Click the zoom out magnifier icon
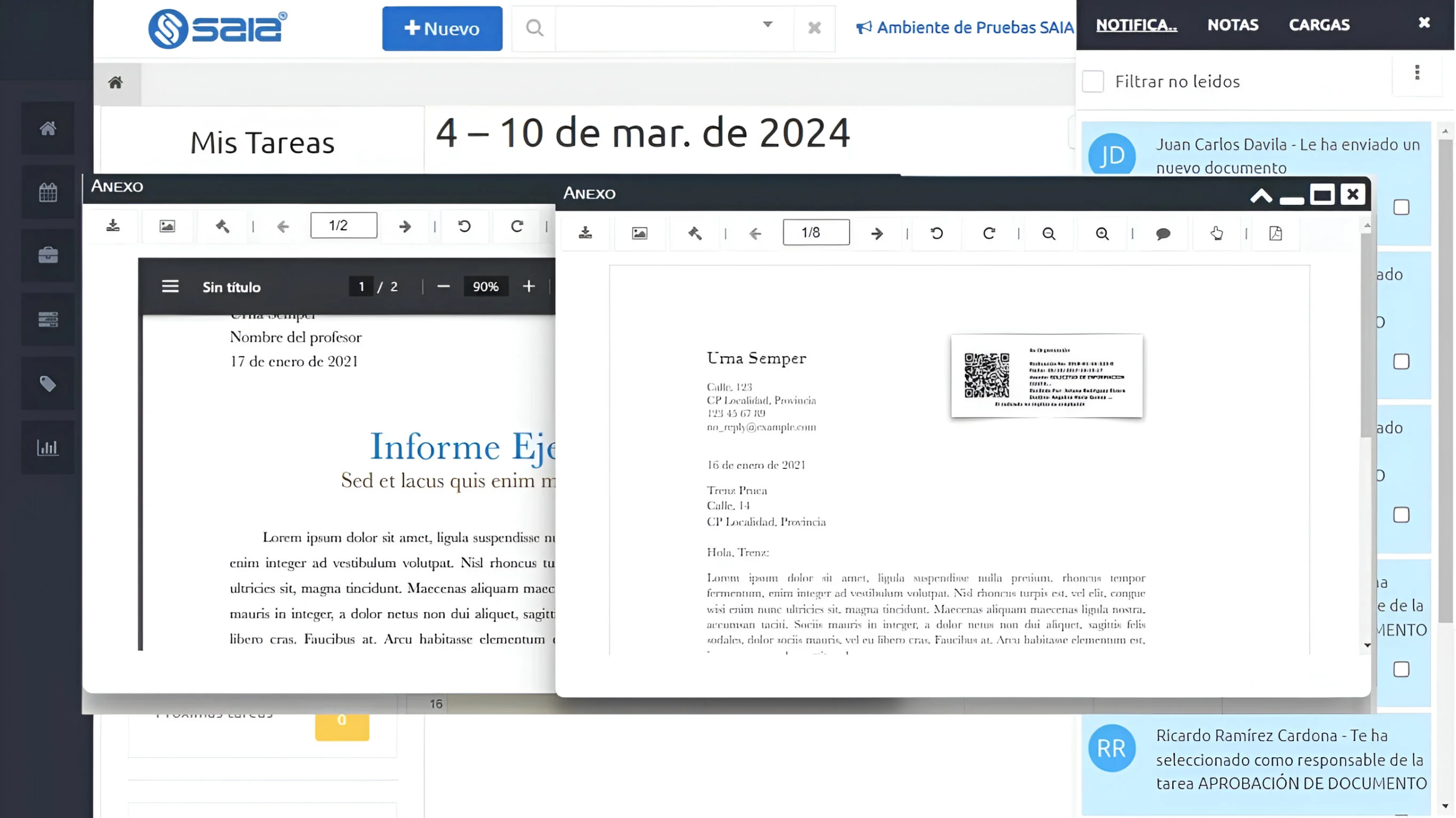This screenshot has height=818, width=1456. (x=1048, y=233)
